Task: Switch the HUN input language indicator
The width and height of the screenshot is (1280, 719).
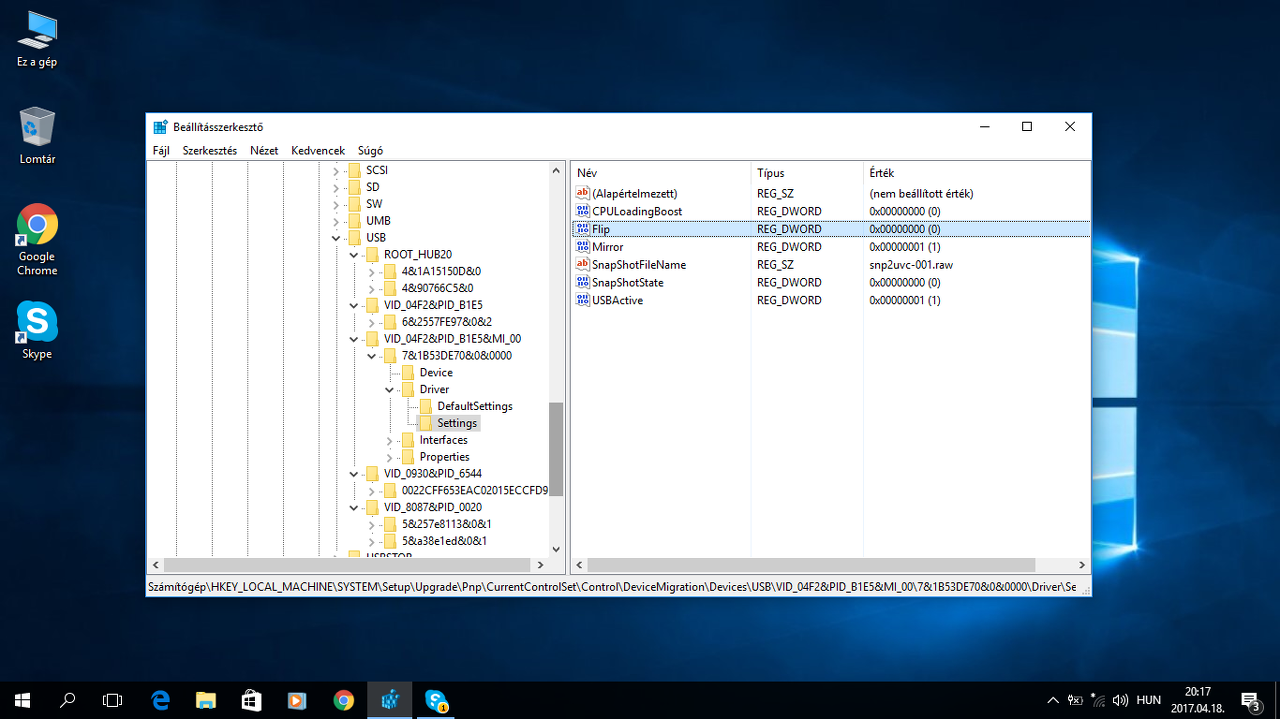Action: coord(1148,700)
